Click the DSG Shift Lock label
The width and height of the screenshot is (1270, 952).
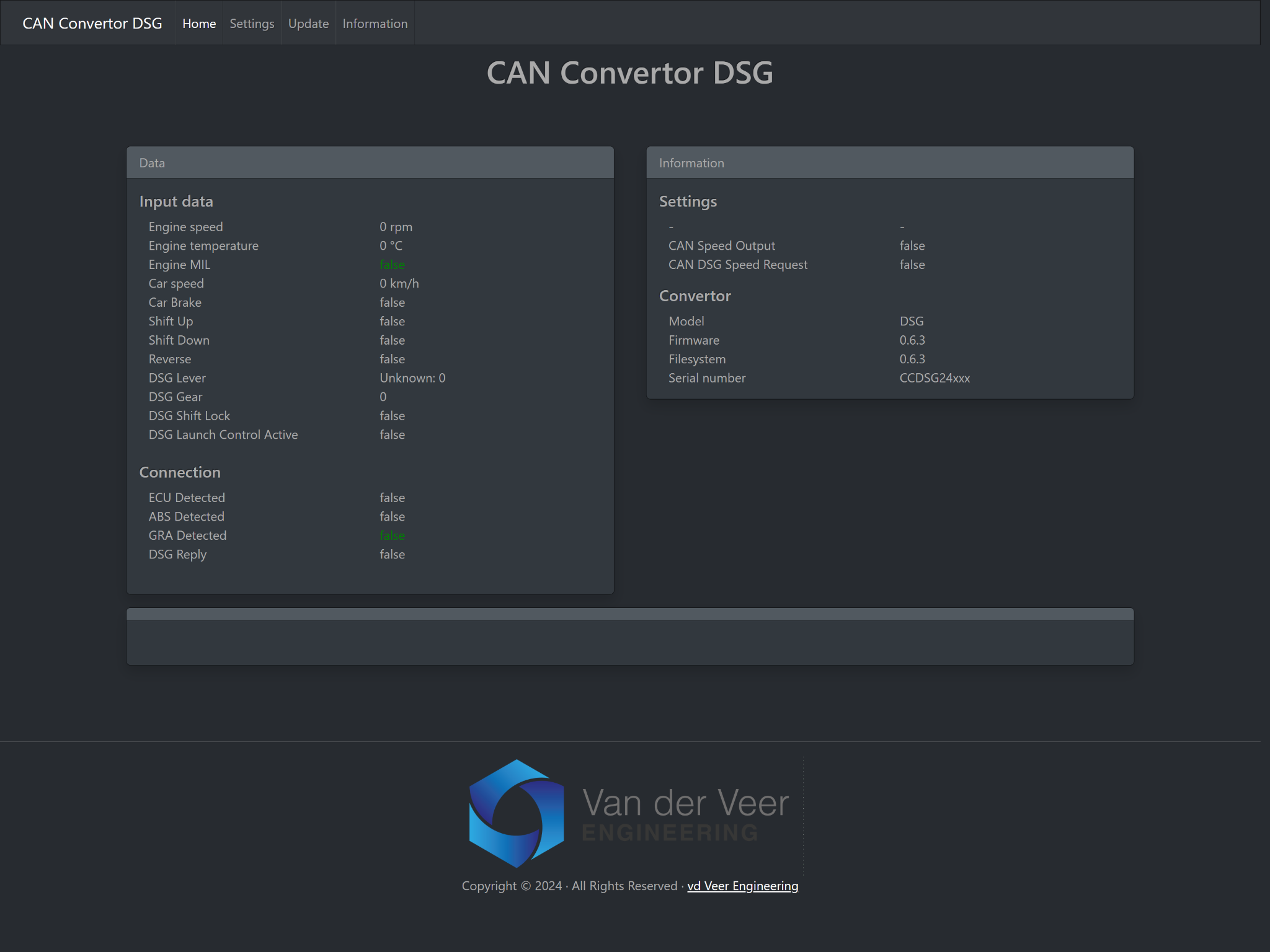(x=189, y=416)
